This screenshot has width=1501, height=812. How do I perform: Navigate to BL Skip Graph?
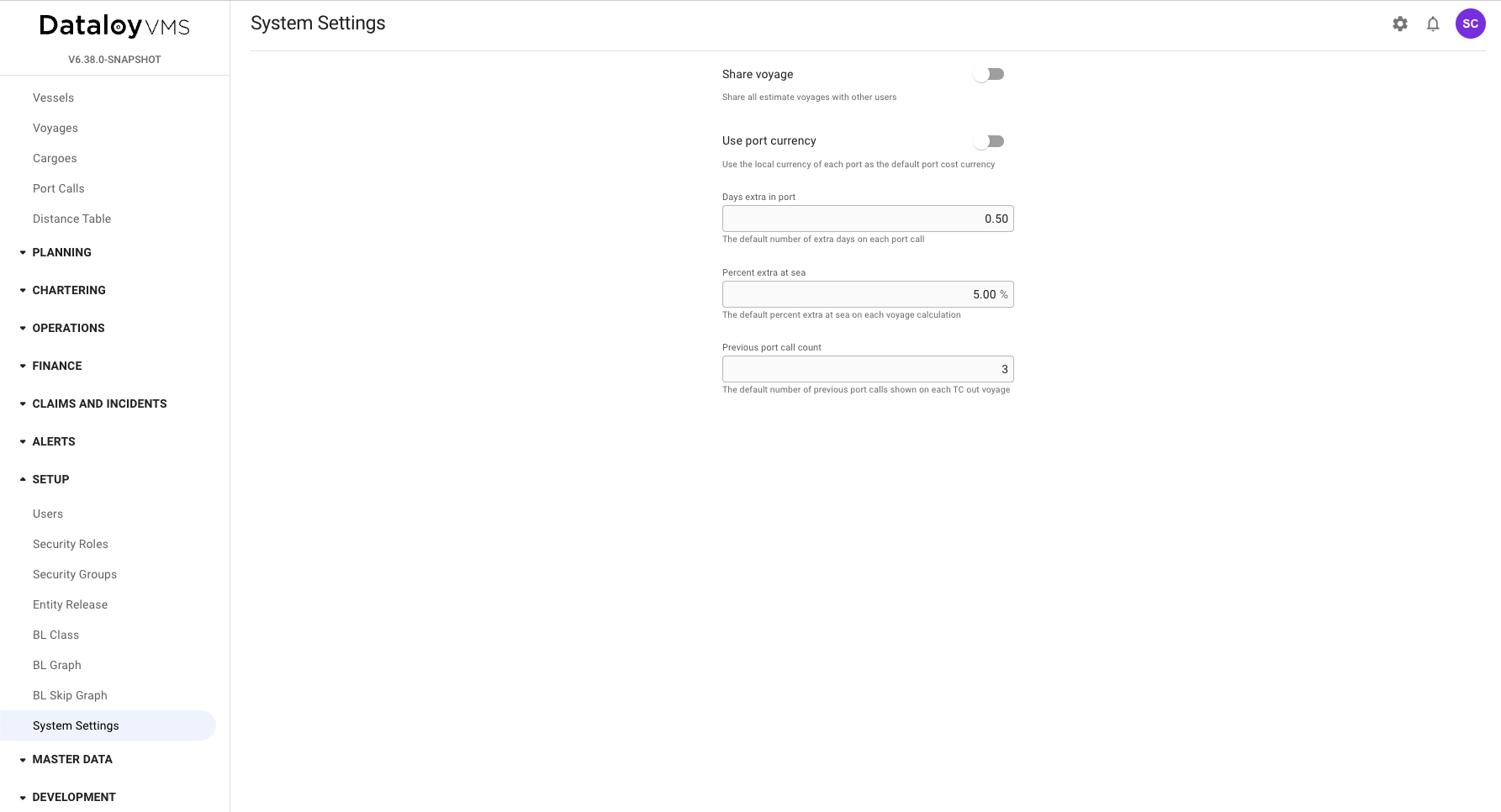pyautogui.click(x=70, y=695)
